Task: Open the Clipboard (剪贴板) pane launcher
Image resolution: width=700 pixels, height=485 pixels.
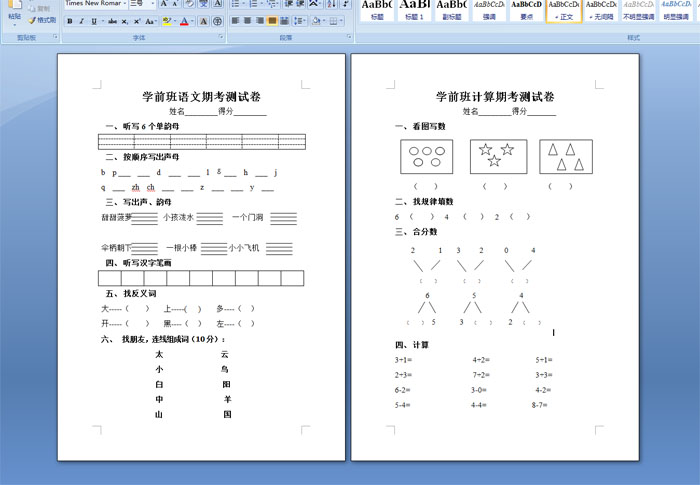Action: [x=55, y=37]
